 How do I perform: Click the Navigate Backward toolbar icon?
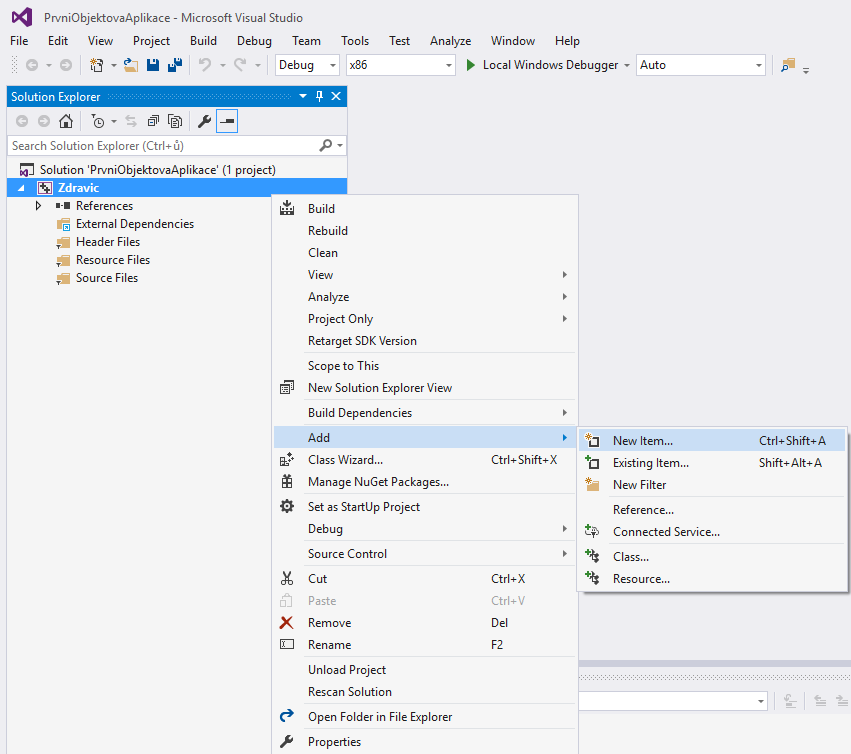(32, 65)
